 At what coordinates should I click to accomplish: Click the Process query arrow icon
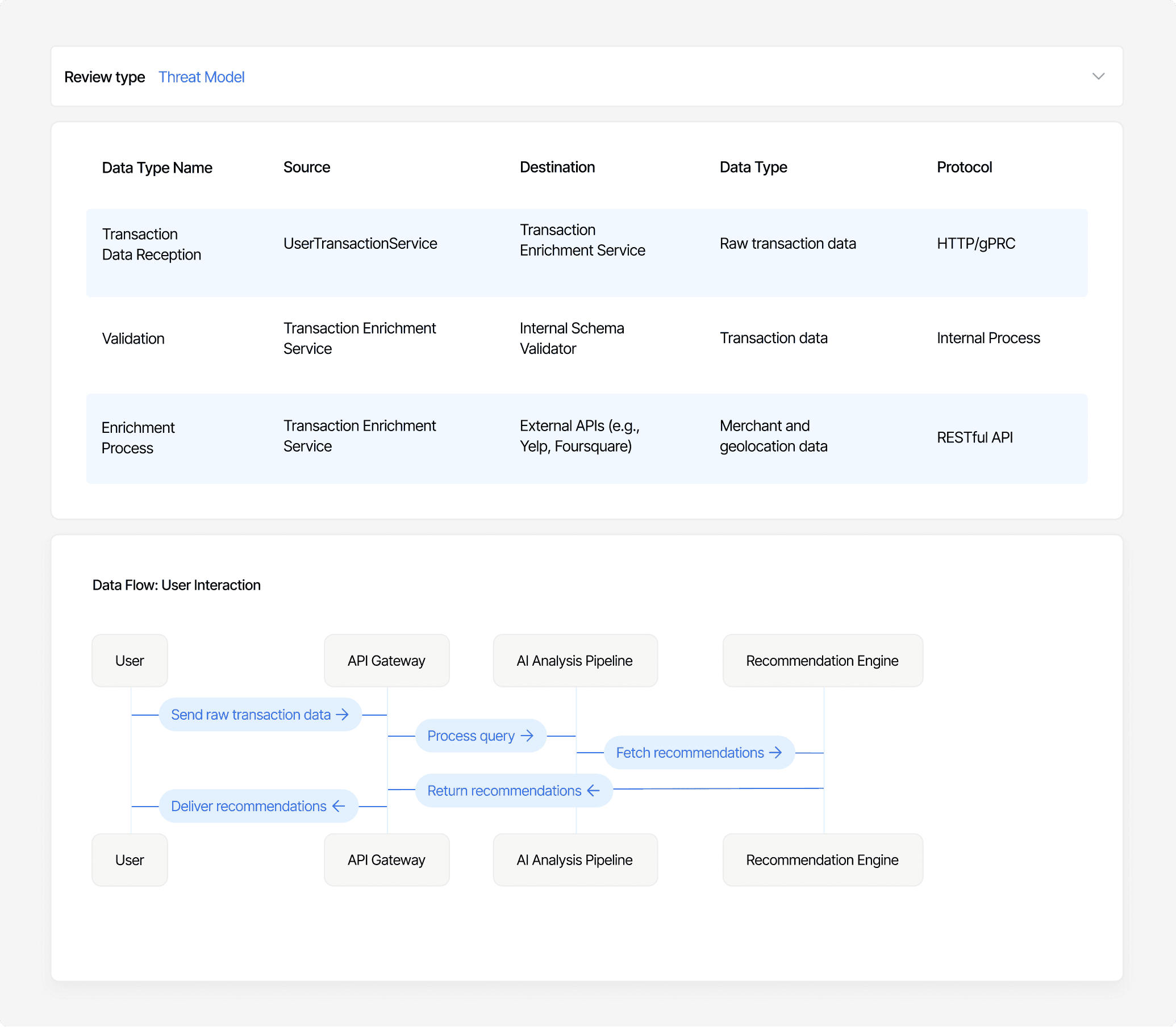(x=527, y=735)
